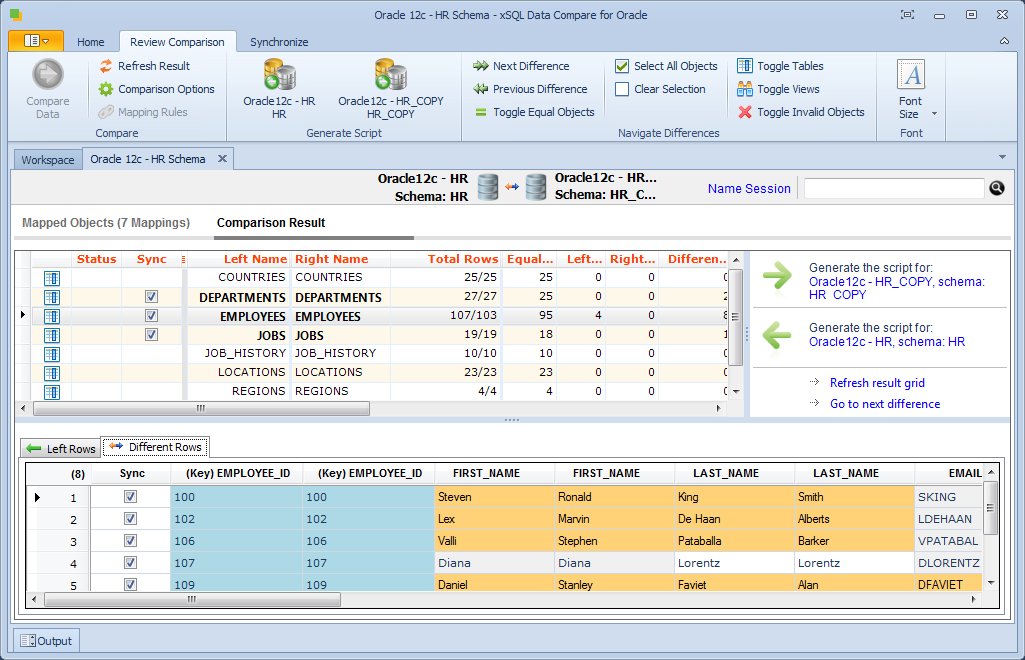Open the document tabs list dropdown
This screenshot has height=660, width=1025.
[x=1002, y=157]
